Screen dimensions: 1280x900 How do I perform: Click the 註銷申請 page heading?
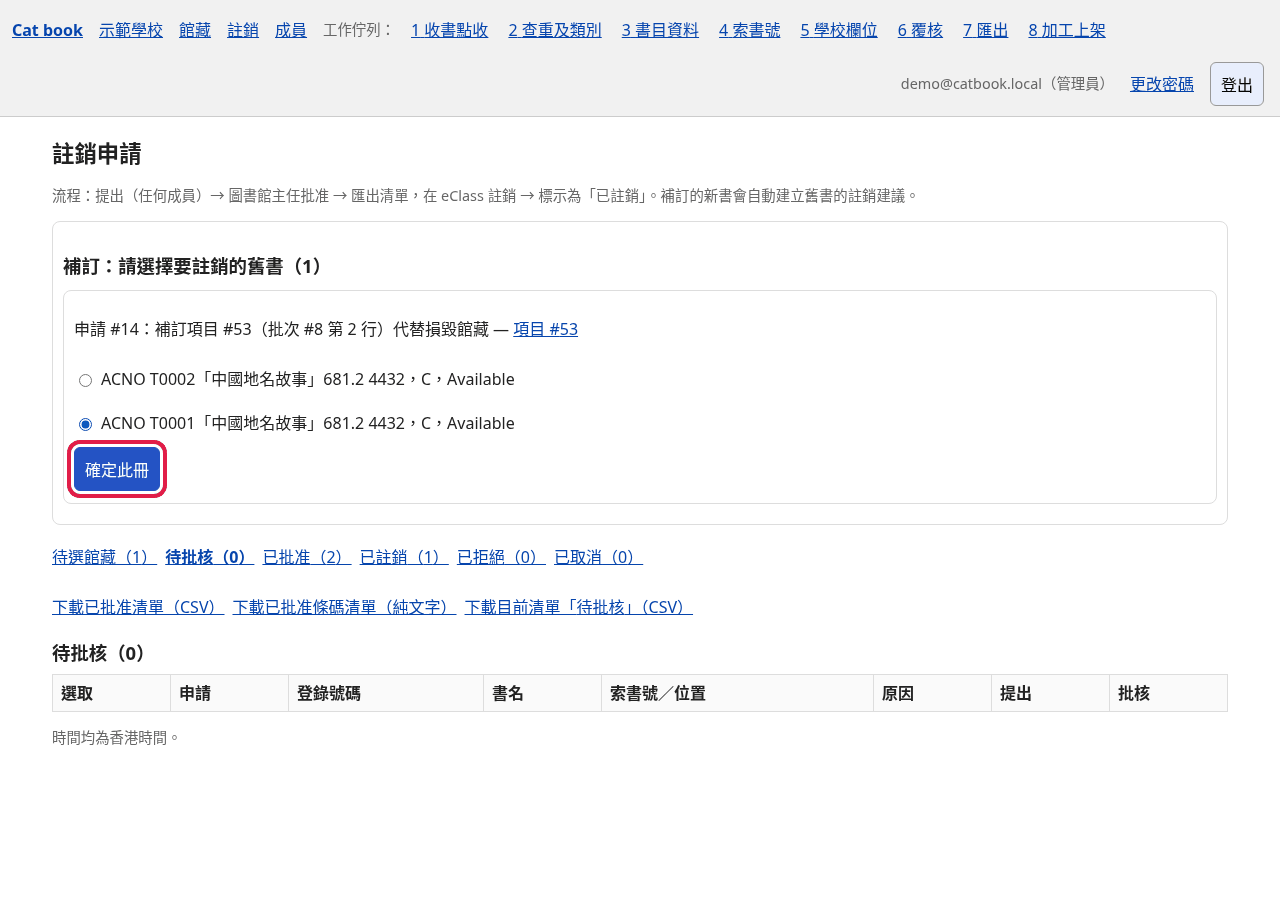97,154
